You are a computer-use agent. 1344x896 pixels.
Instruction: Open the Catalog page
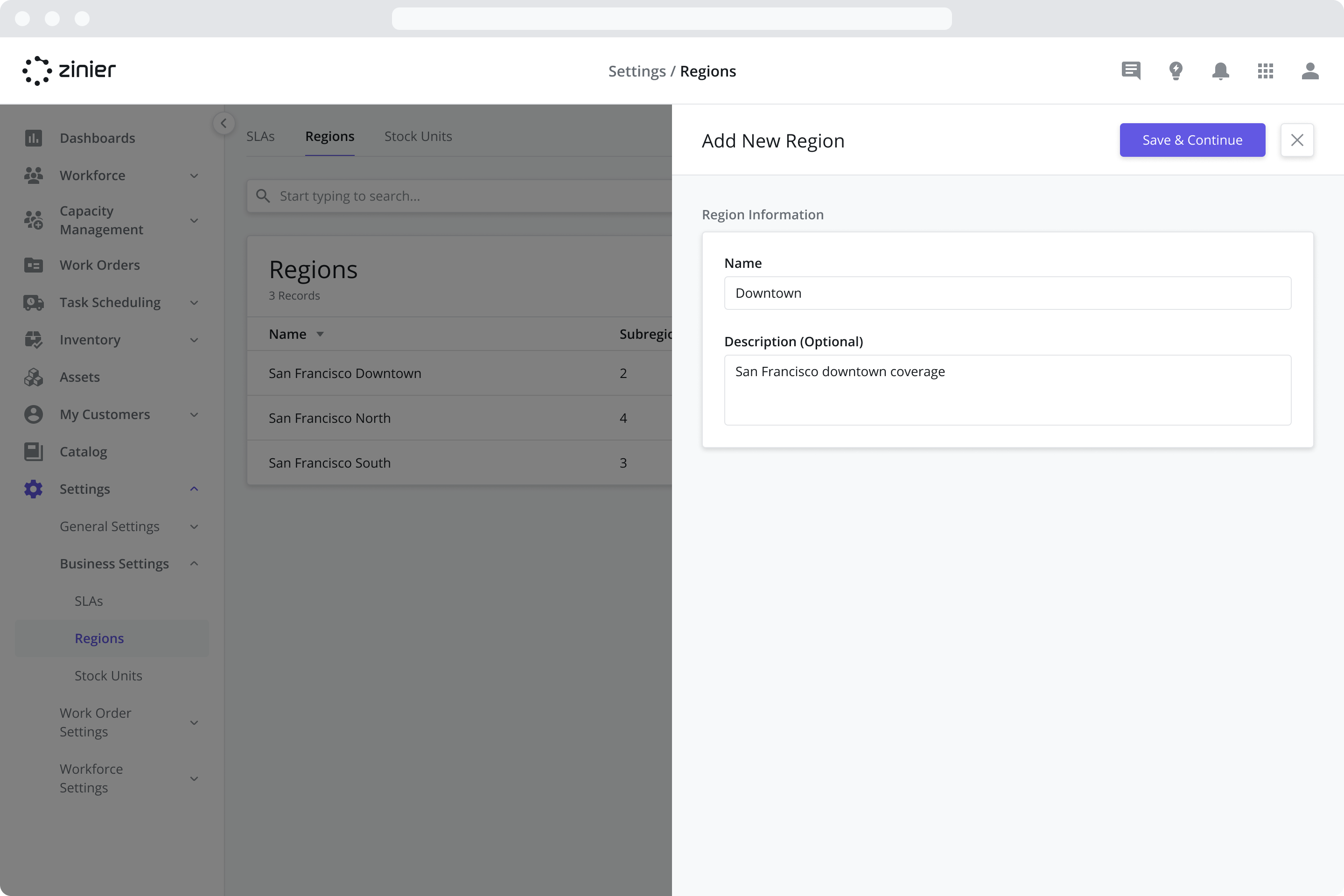click(x=84, y=451)
